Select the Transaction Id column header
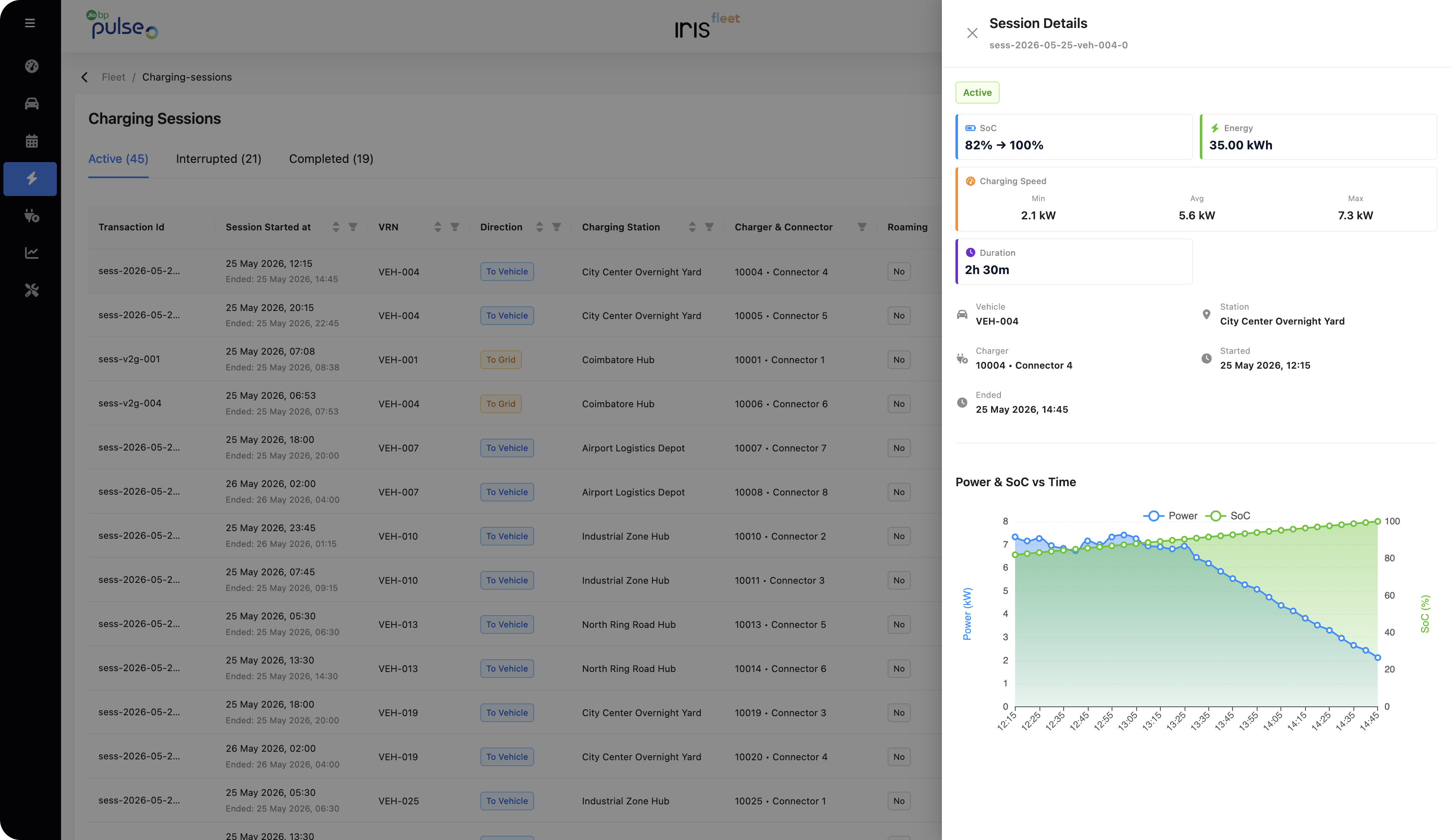The image size is (1451, 840). (x=131, y=227)
